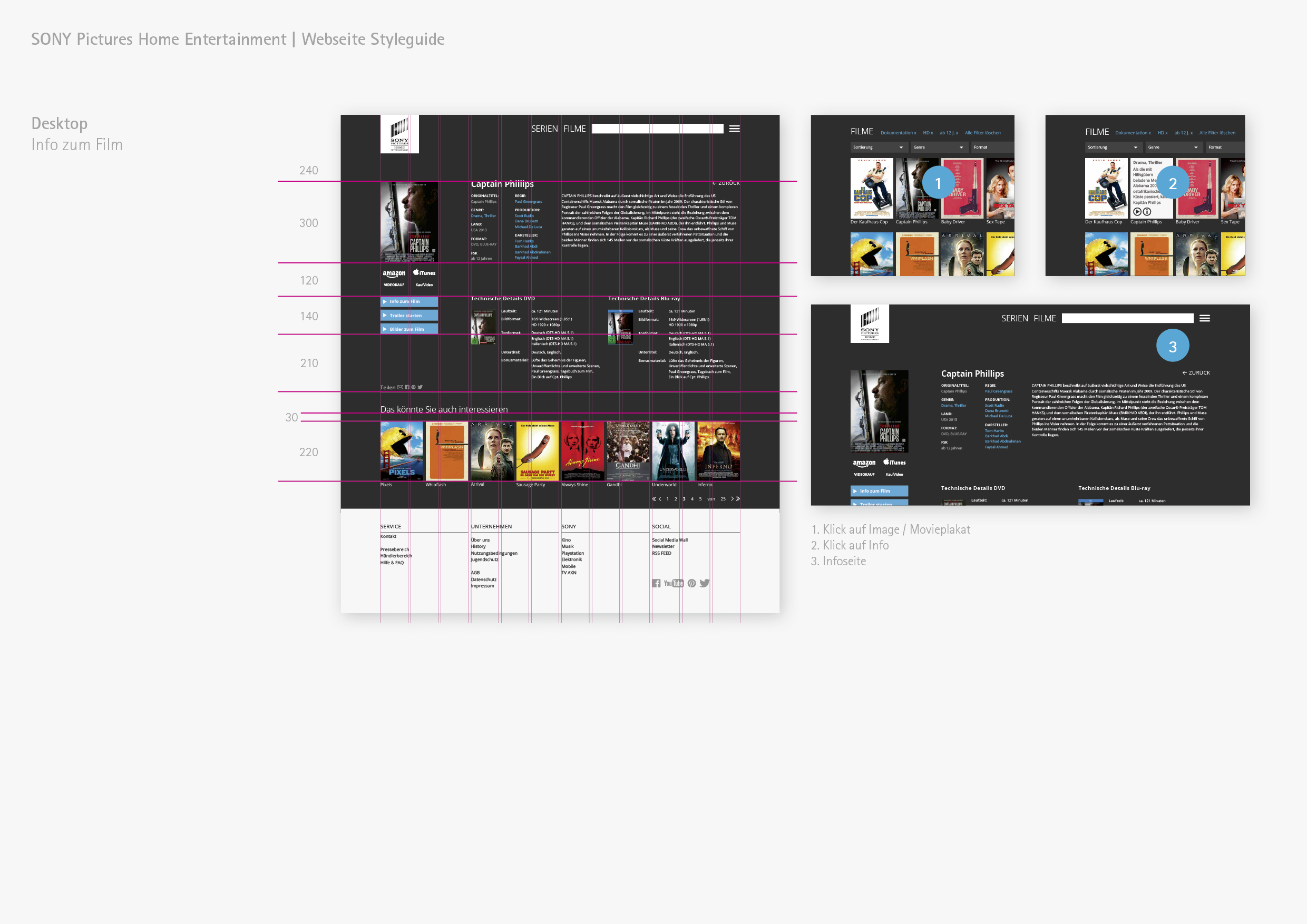
Task: Open Twitter icon in footer Social column
Action: [705, 583]
